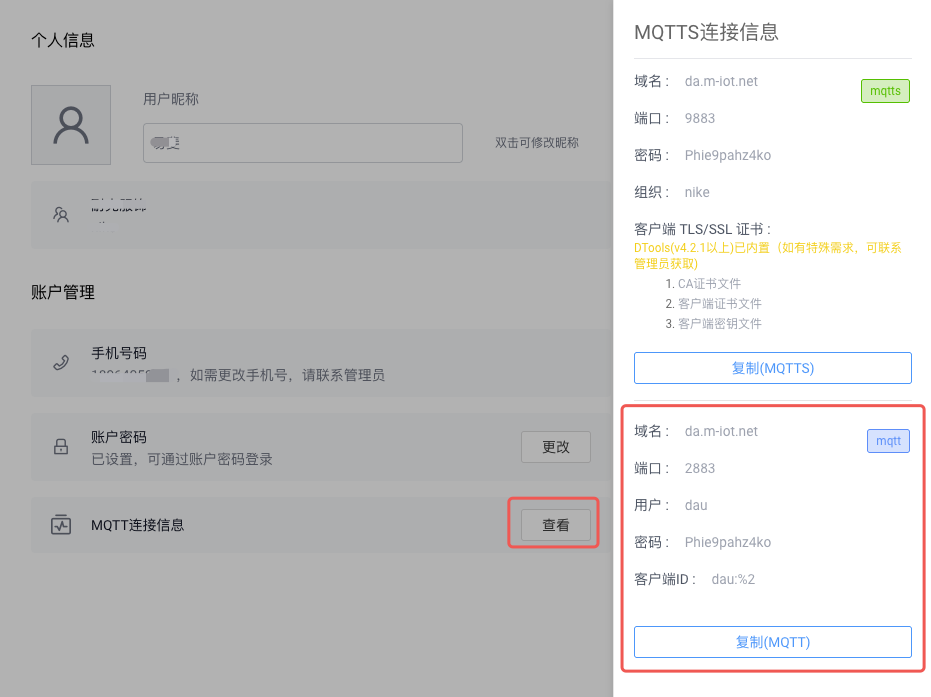Click the MQTT user value dau
The image size is (931, 697).
695,505
